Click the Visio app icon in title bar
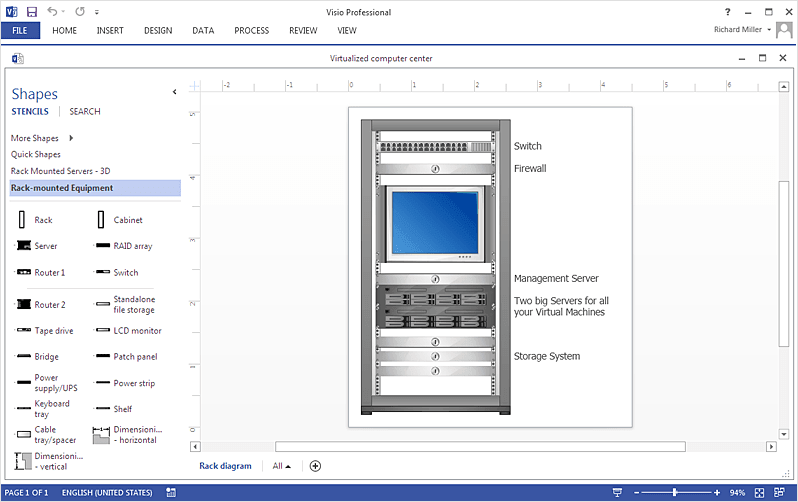This screenshot has height=502, width=798. point(11,11)
